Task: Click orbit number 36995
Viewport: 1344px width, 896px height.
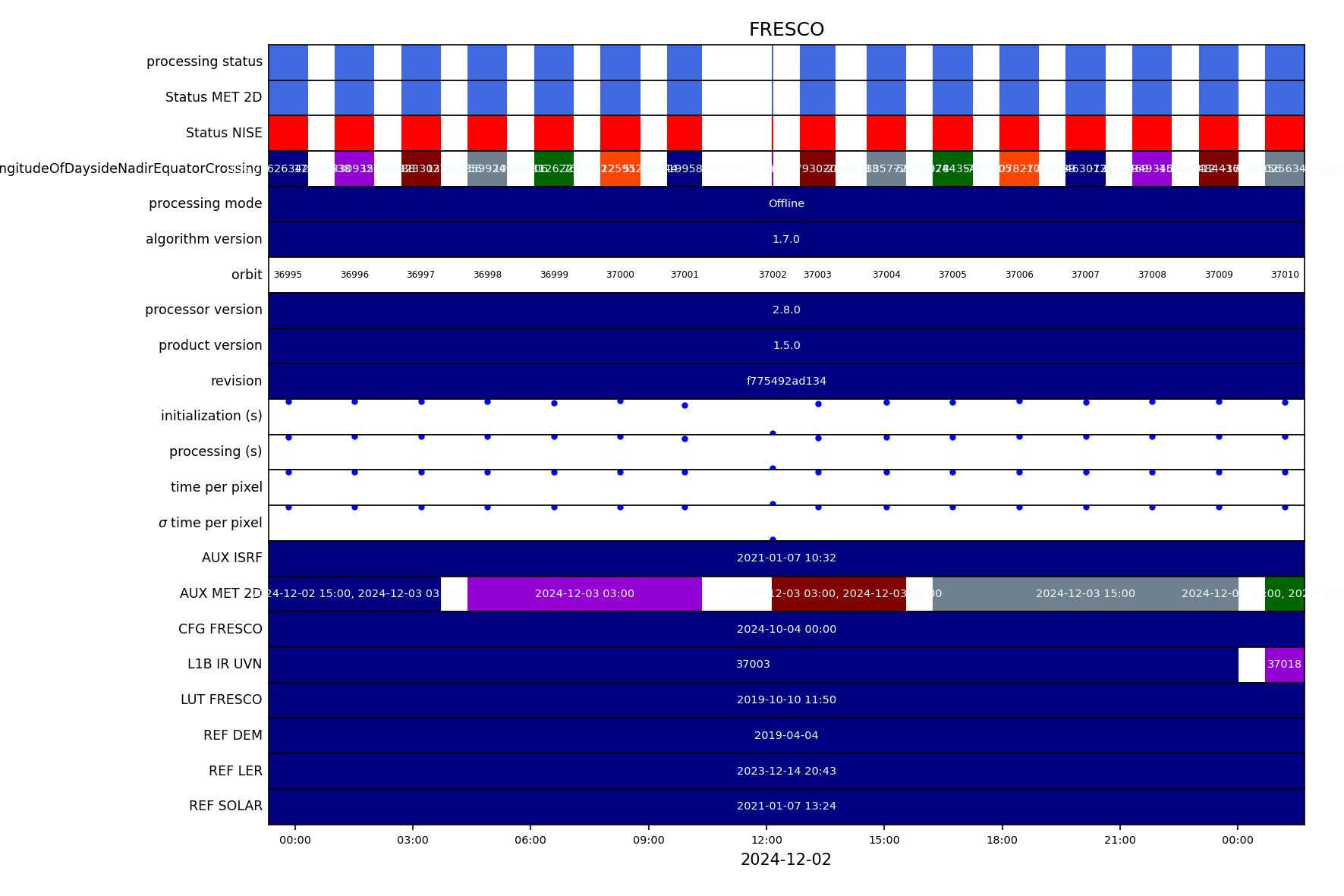Action: coord(288,275)
